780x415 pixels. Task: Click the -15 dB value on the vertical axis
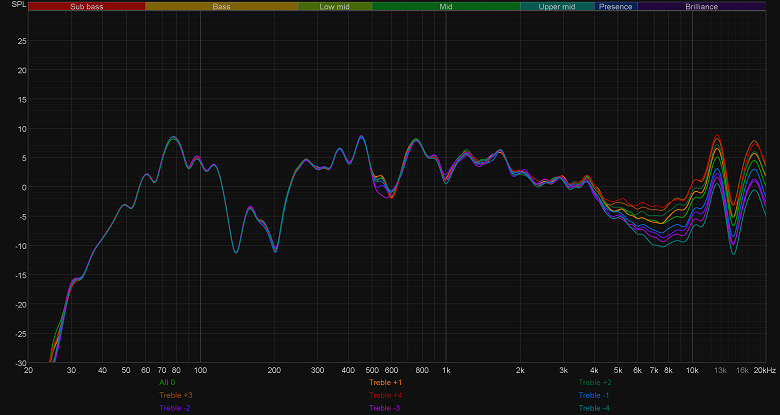point(20,275)
